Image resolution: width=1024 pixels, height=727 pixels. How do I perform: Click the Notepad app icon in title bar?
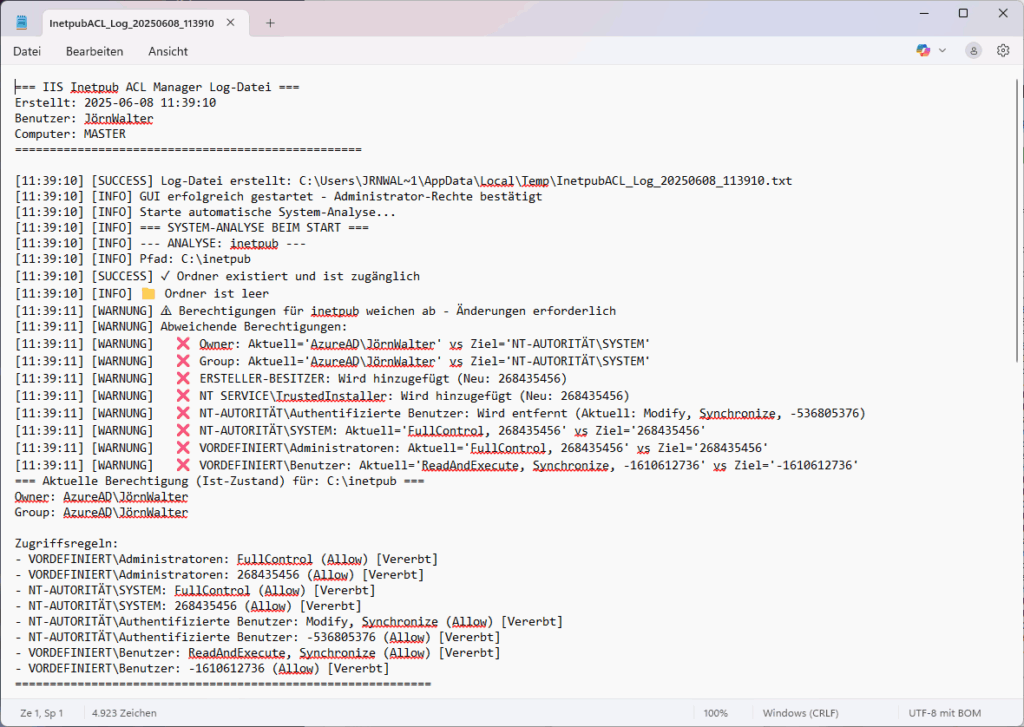21,22
